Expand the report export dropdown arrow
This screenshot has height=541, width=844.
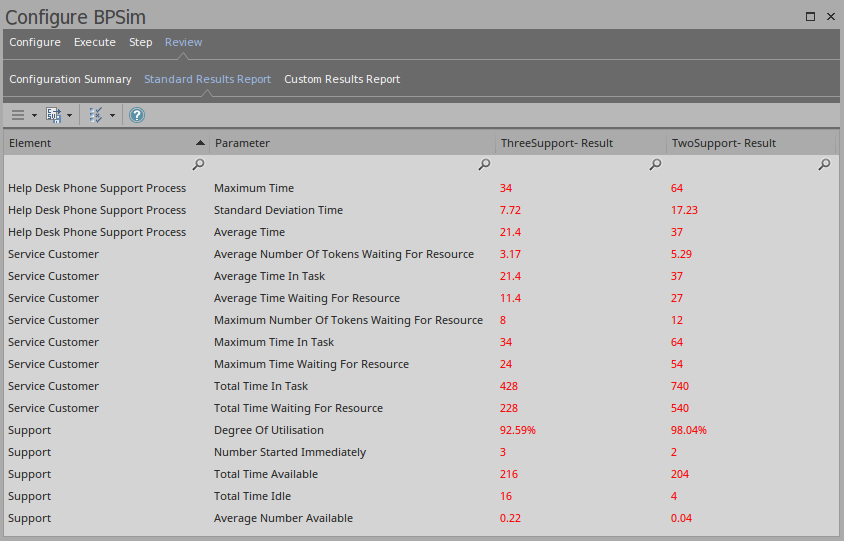70,116
